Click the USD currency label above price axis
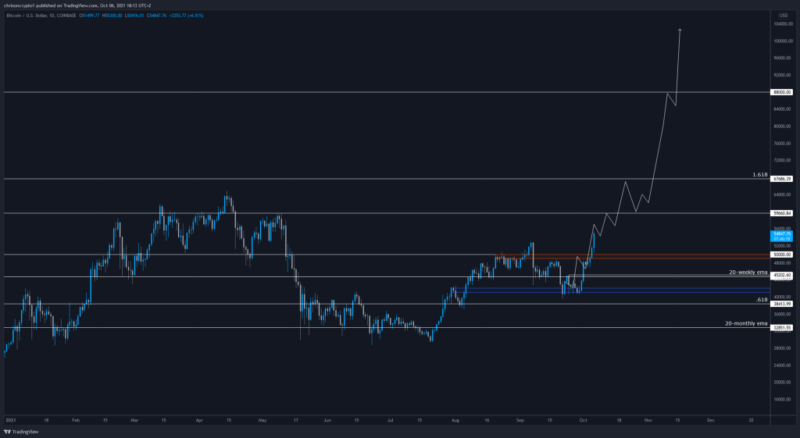 pyautogui.click(x=781, y=17)
